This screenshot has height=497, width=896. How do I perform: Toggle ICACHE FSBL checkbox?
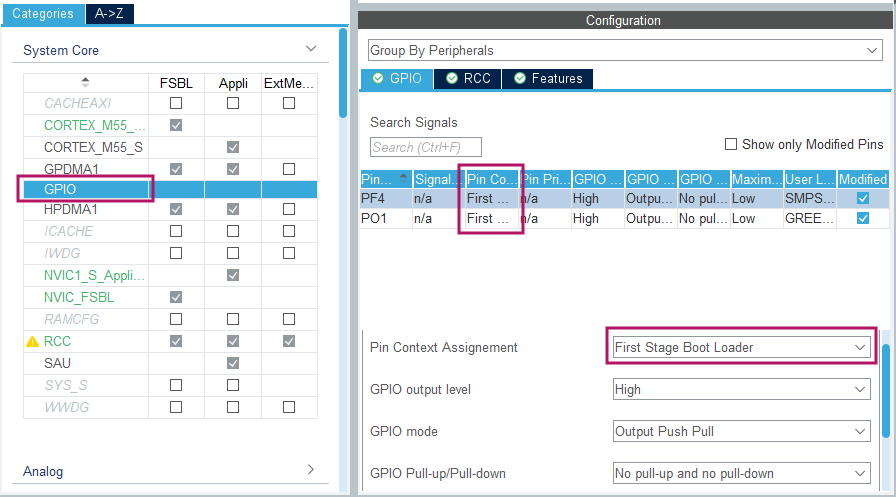pos(176,231)
